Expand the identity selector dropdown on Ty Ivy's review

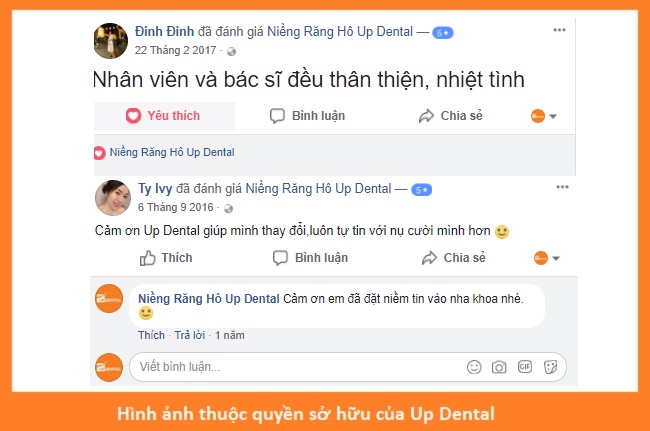[547, 258]
